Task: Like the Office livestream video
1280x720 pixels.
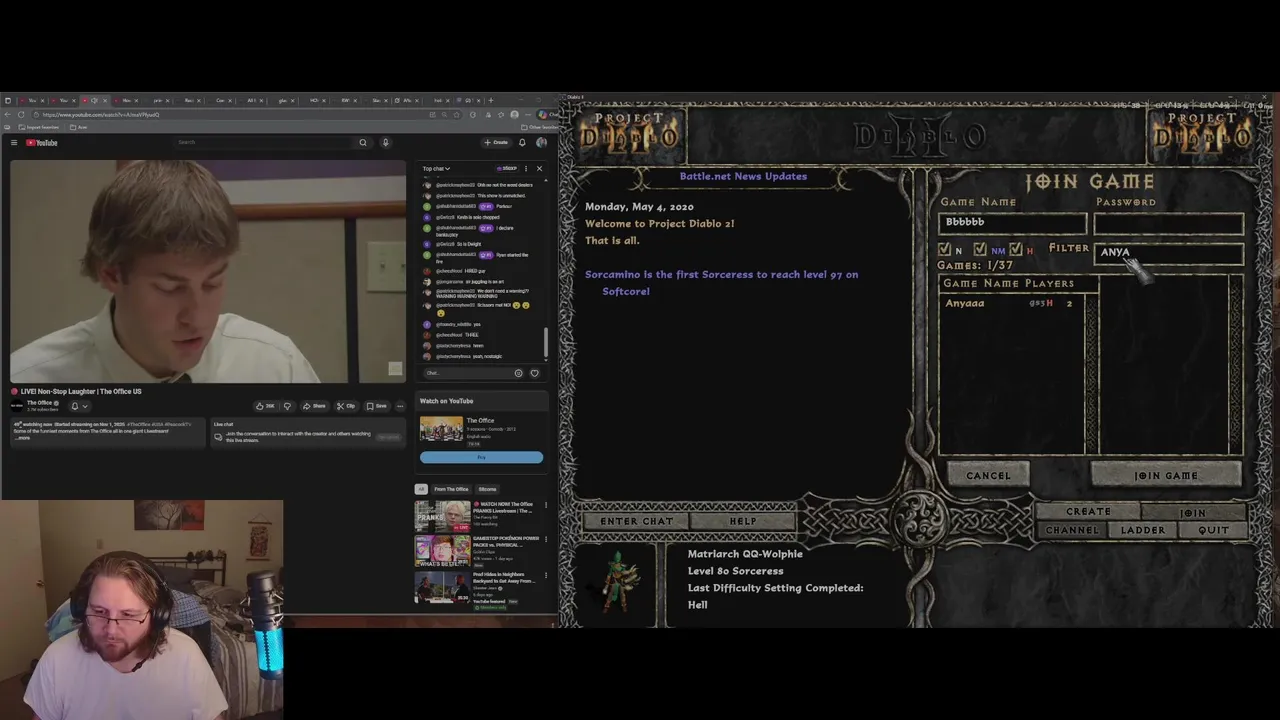Action: click(x=265, y=406)
